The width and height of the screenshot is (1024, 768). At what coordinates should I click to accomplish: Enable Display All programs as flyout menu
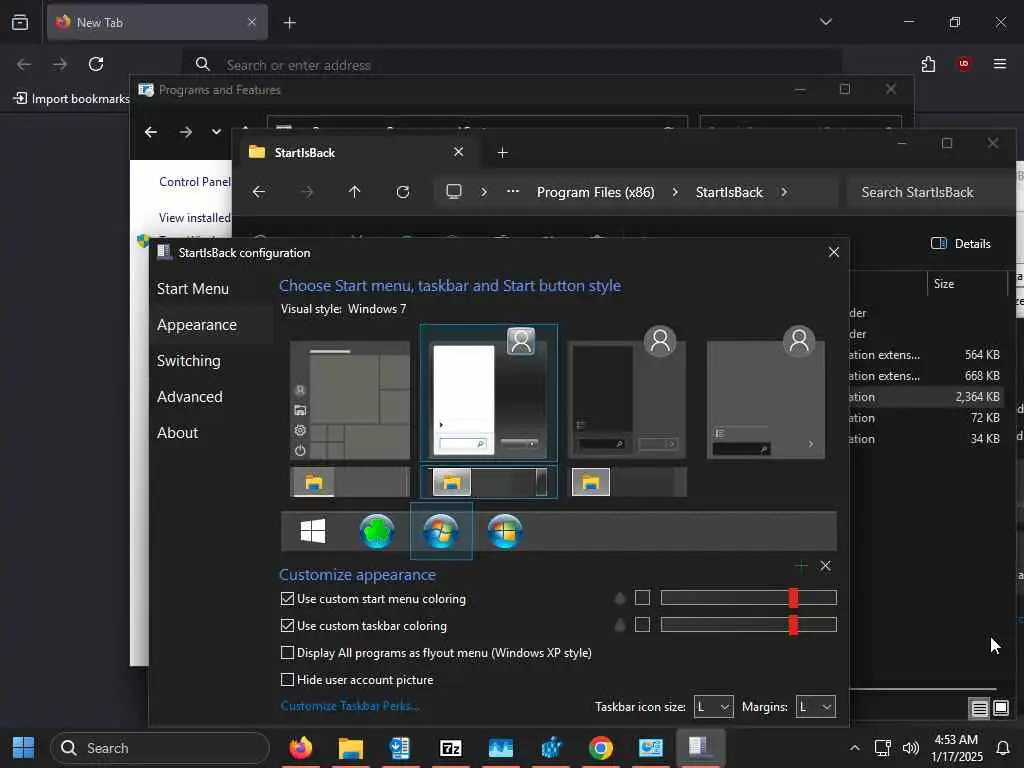coord(287,652)
